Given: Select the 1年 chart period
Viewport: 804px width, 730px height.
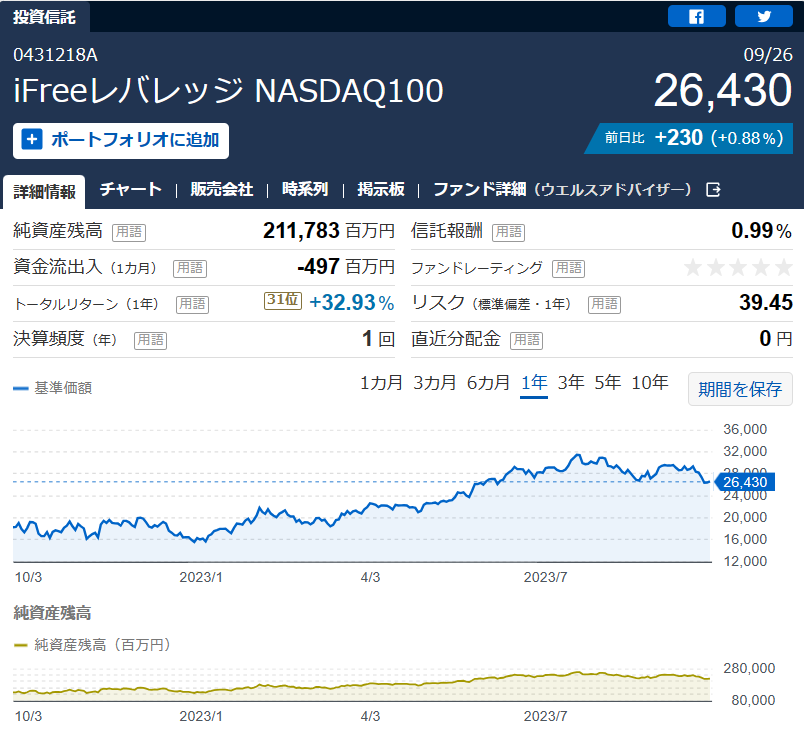Looking at the screenshot, I should click(x=534, y=382).
